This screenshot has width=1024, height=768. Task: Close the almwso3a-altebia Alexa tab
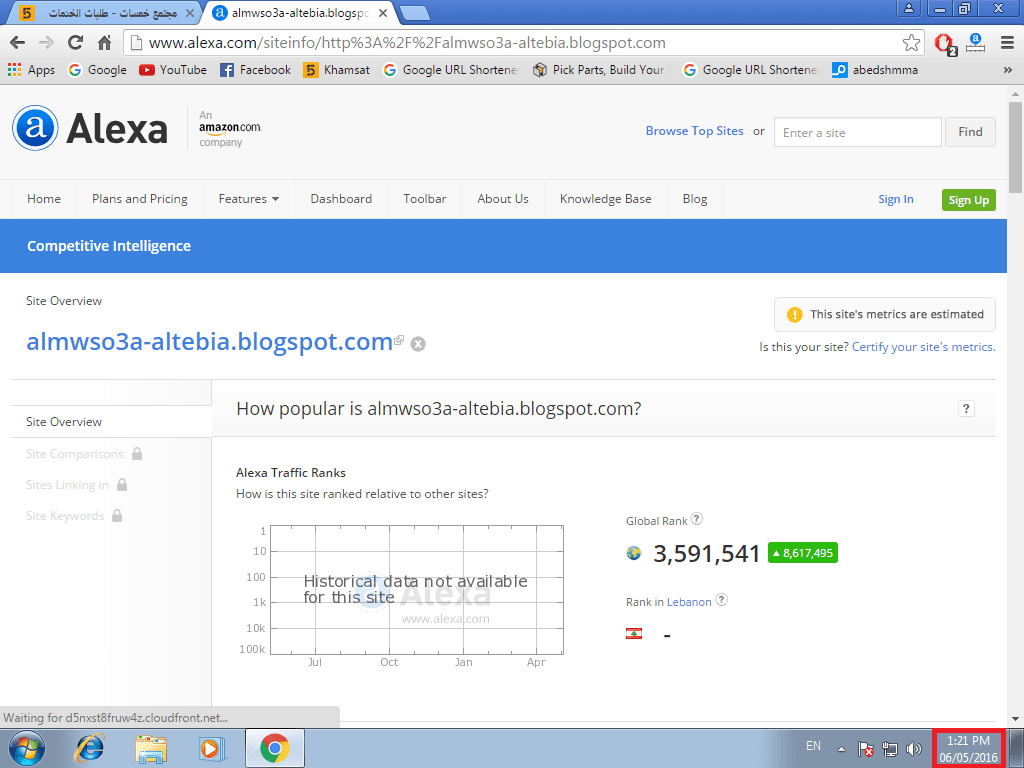click(x=383, y=13)
